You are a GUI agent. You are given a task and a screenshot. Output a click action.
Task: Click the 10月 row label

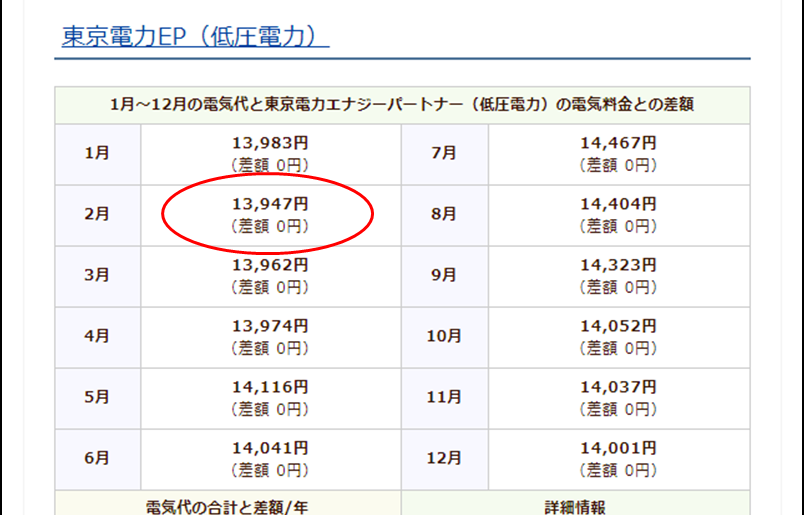pos(444,336)
